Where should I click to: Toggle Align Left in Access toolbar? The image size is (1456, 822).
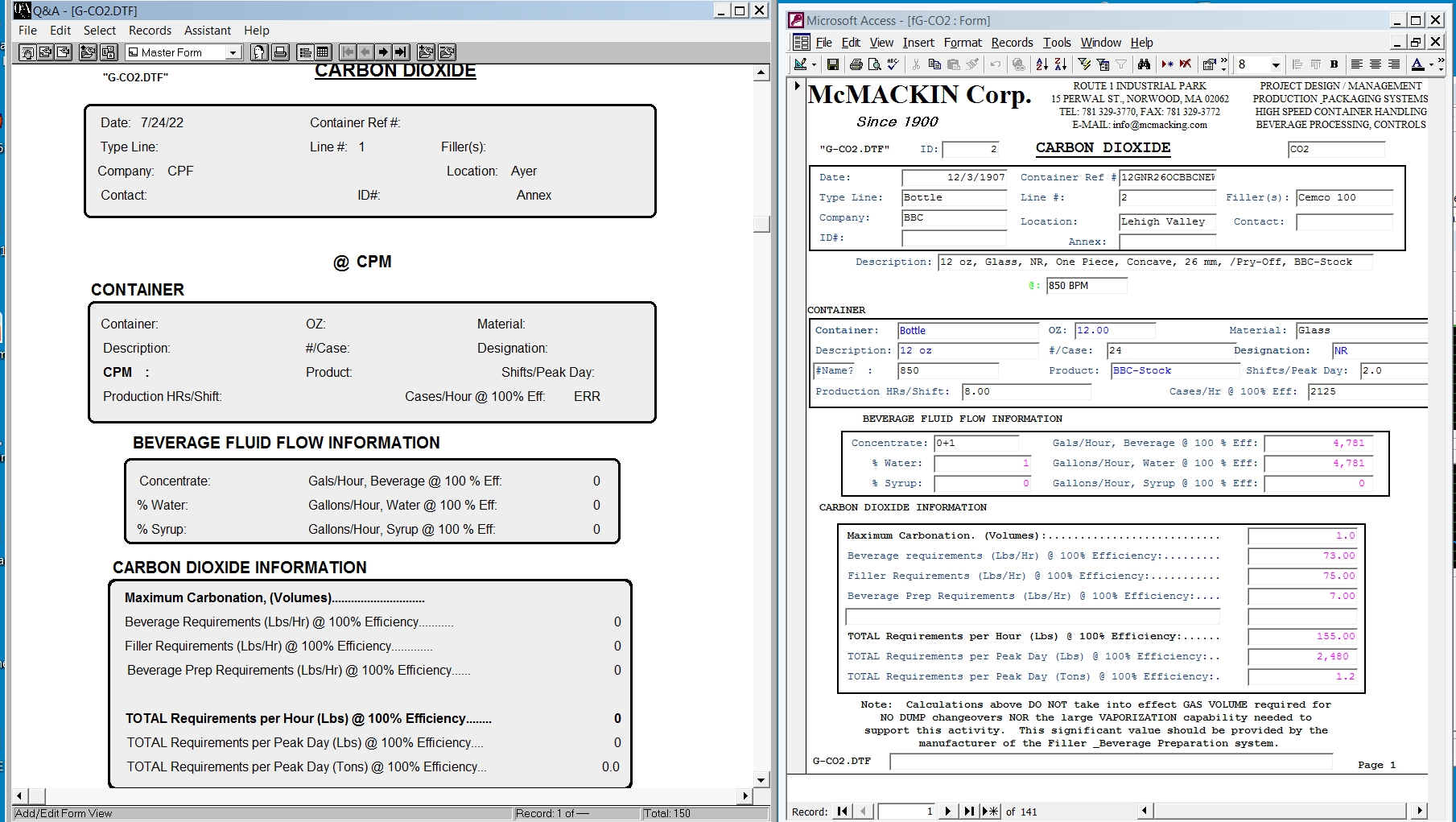click(x=1357, y=64)
